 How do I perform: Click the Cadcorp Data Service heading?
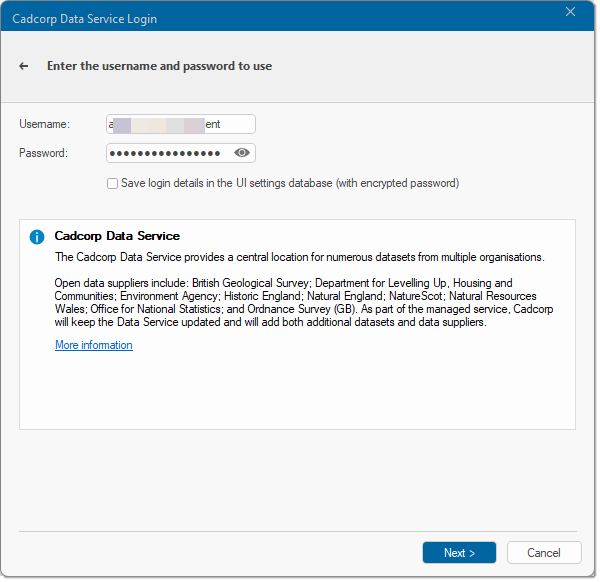[117, 236]
